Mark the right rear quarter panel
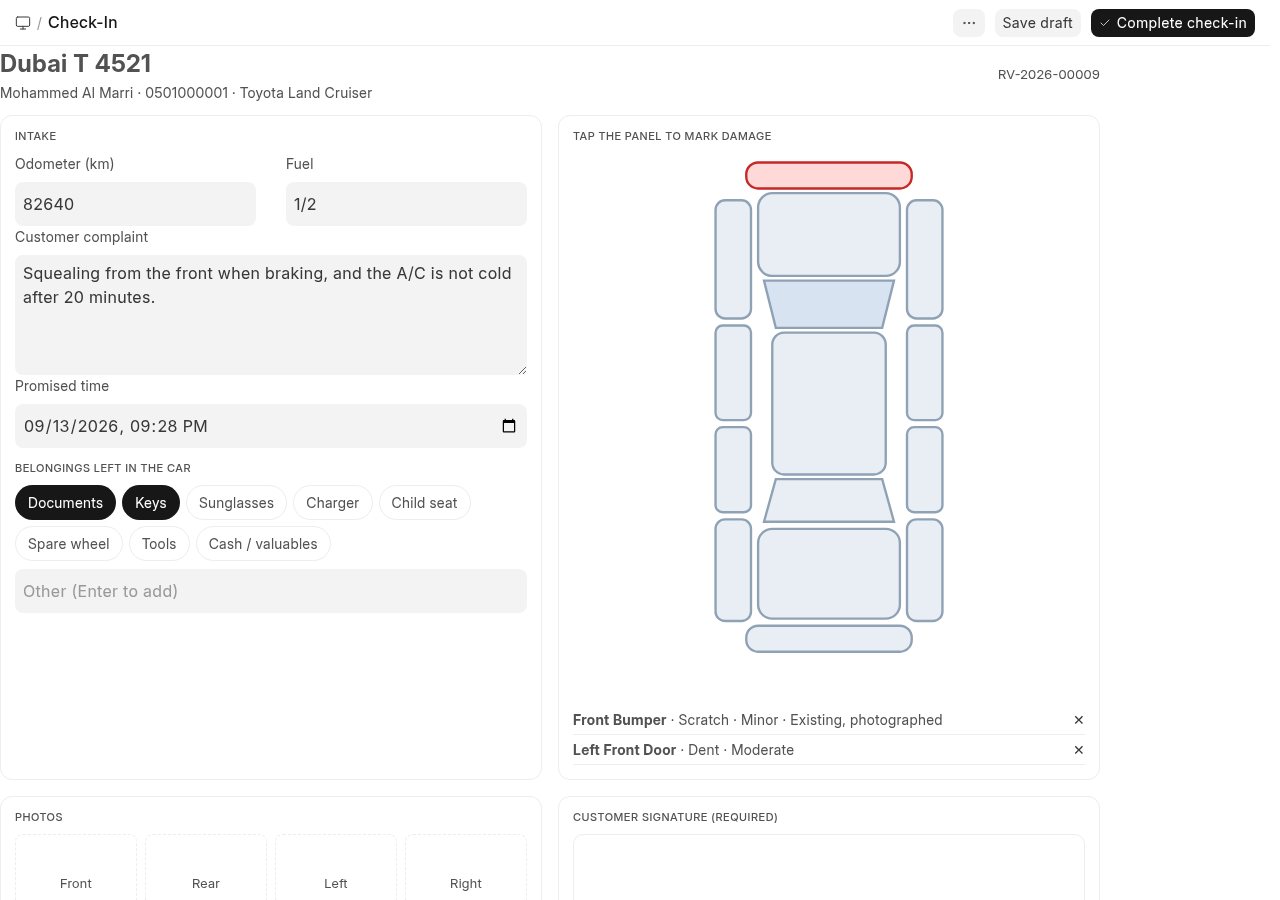Screen dimensions: 1280x900 tap(925, 570)
